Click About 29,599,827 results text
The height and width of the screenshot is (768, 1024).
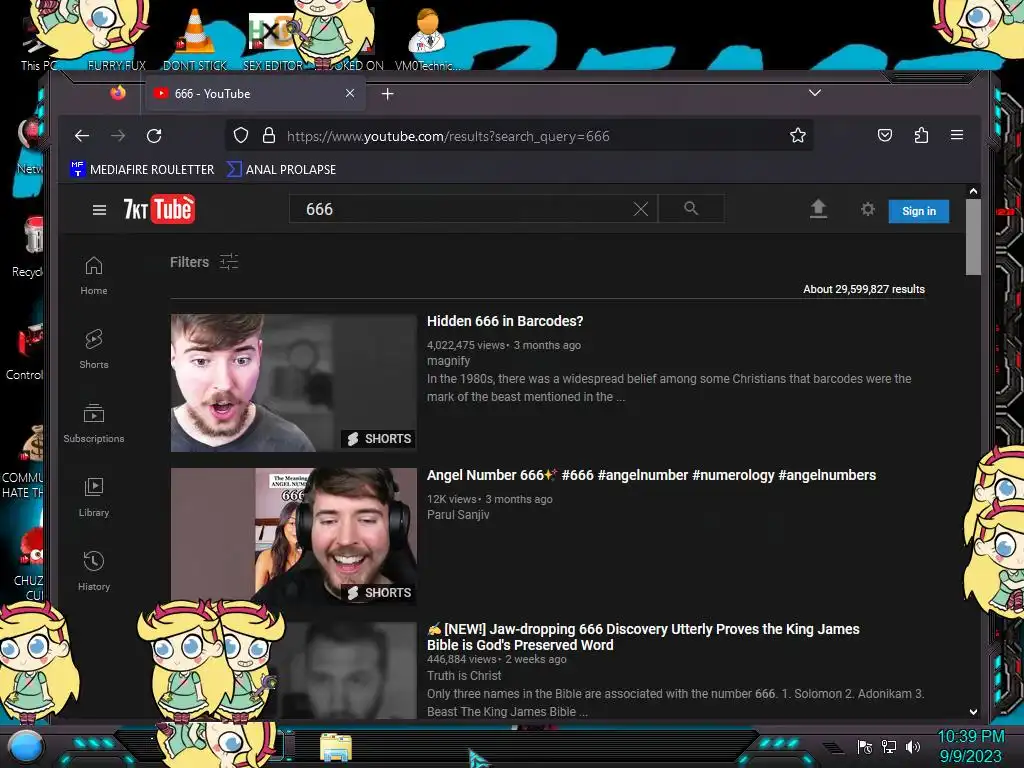tap(863, 289)
